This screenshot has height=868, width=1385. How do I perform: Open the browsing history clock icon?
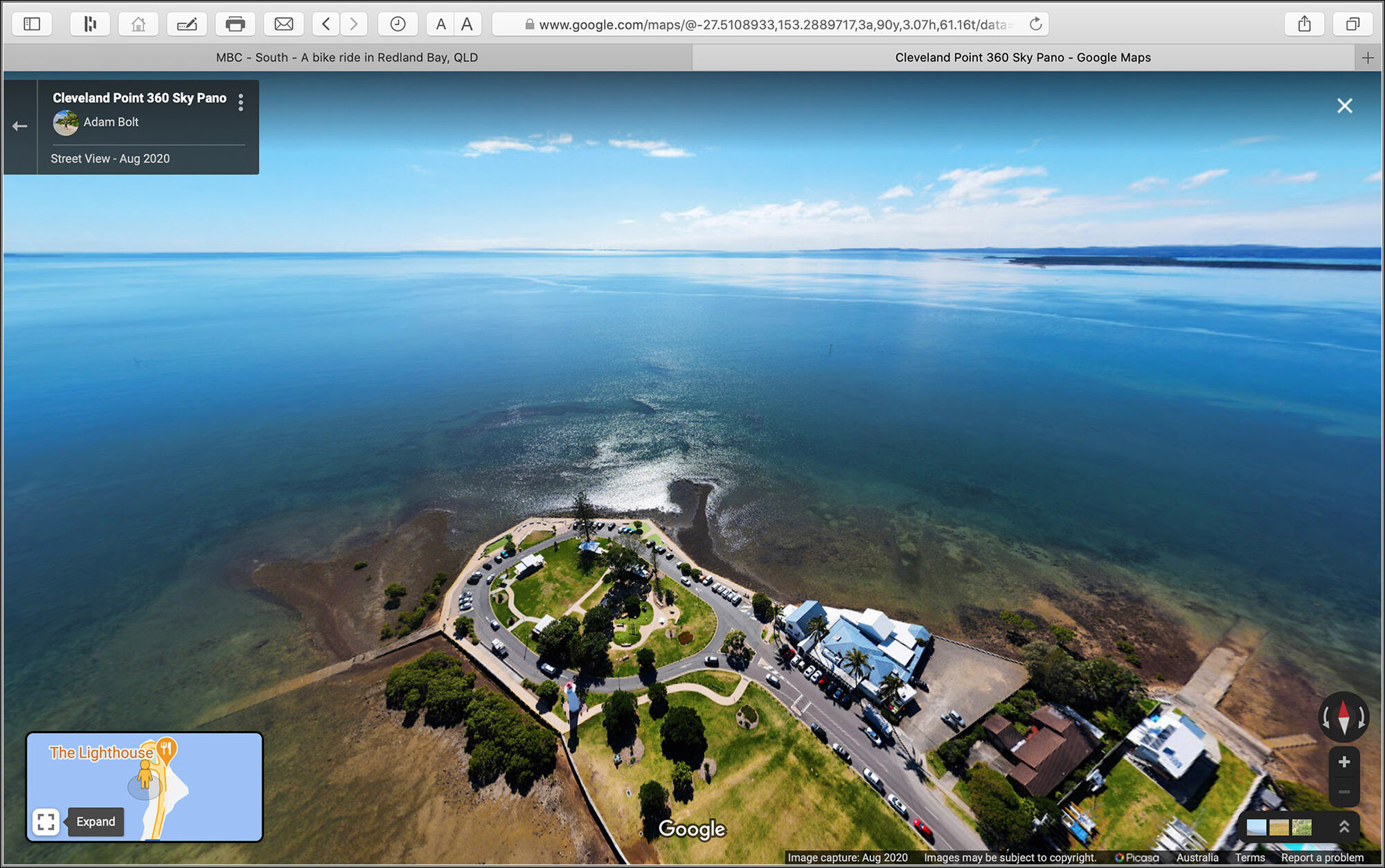(397, 24)
